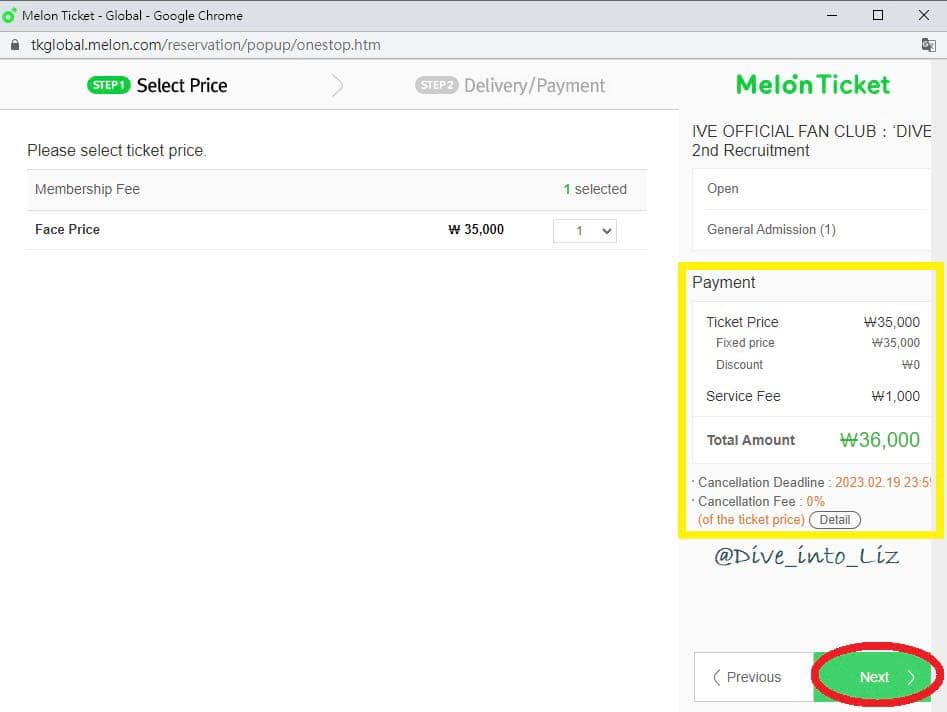Click the lock icon in the address bar
947x712 pixels.
point(14,45)
